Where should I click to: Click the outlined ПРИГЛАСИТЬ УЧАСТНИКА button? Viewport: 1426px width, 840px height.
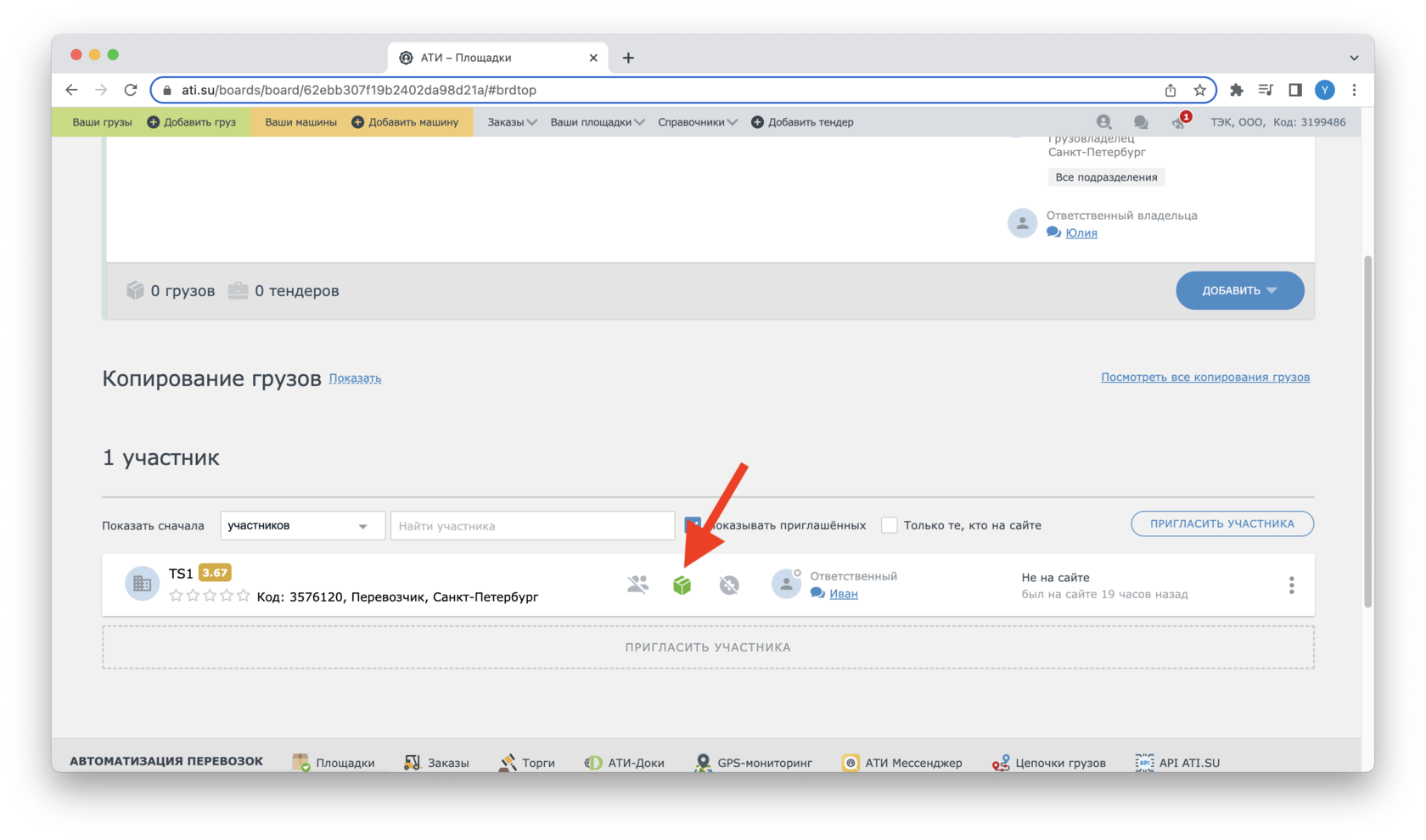click(x=1222, y=524)
